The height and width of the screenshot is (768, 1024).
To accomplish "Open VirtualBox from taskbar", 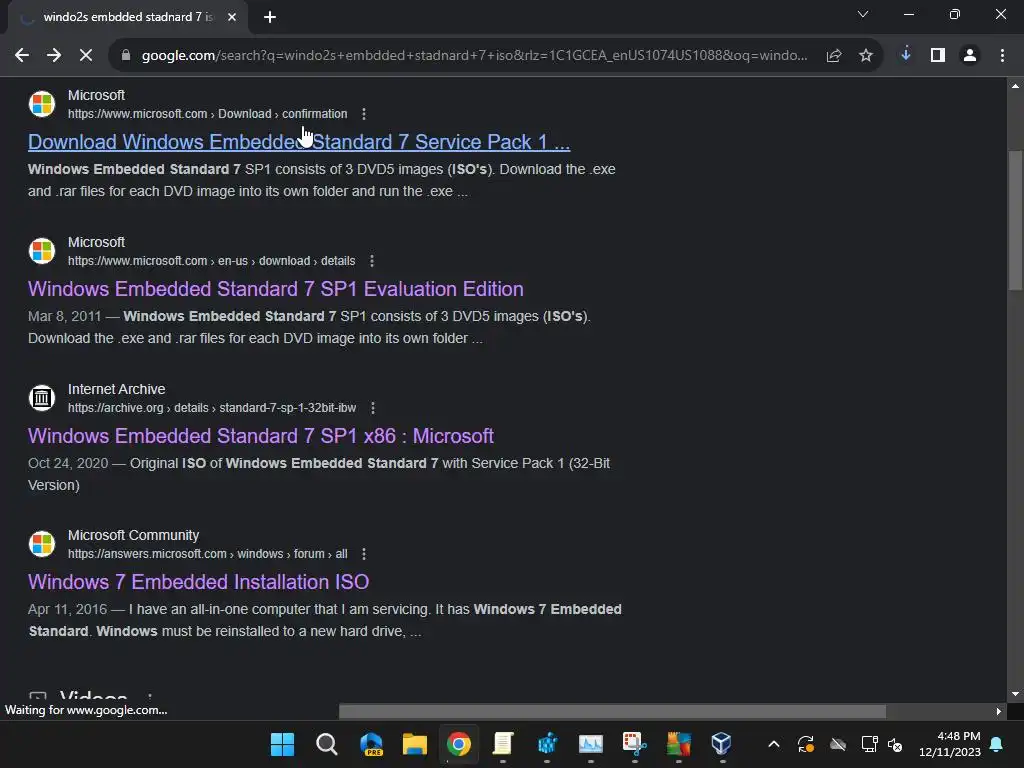I will 722,744.
